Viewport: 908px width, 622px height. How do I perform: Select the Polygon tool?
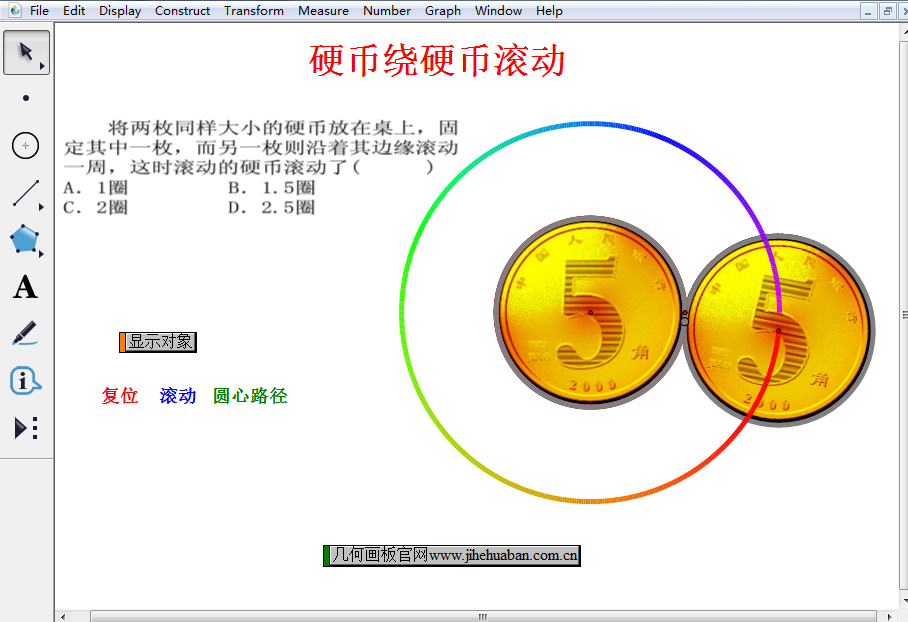coord(25,240)
